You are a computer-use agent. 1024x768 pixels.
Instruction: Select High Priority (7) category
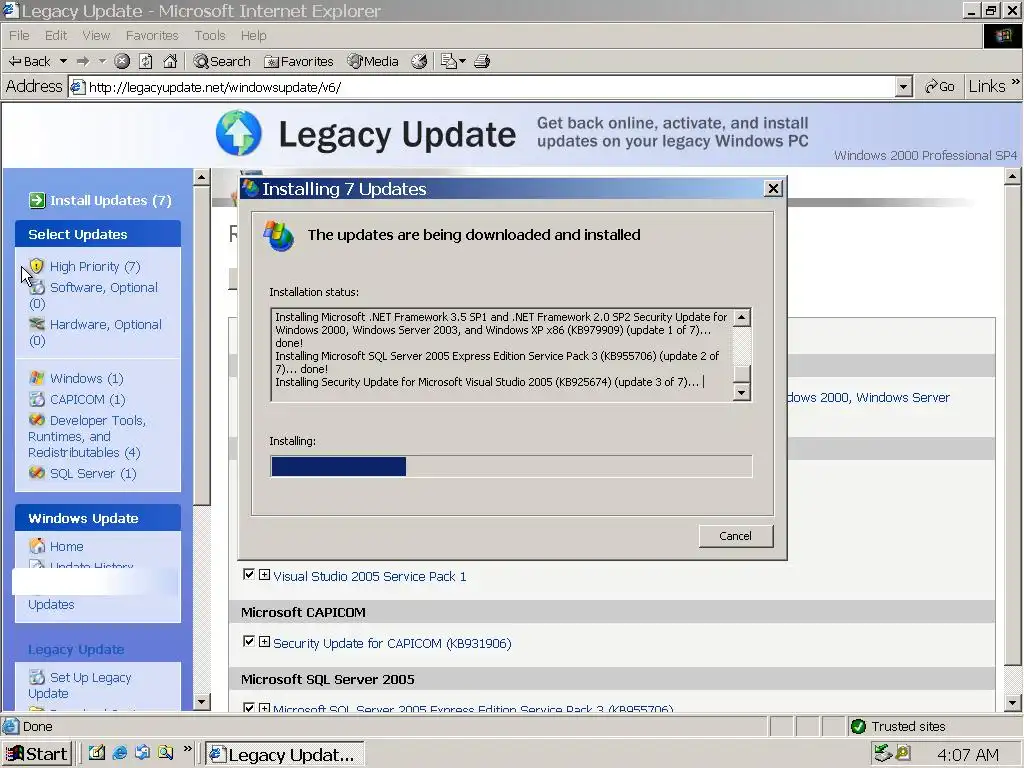pyautogui.click(x=95, y=266)
